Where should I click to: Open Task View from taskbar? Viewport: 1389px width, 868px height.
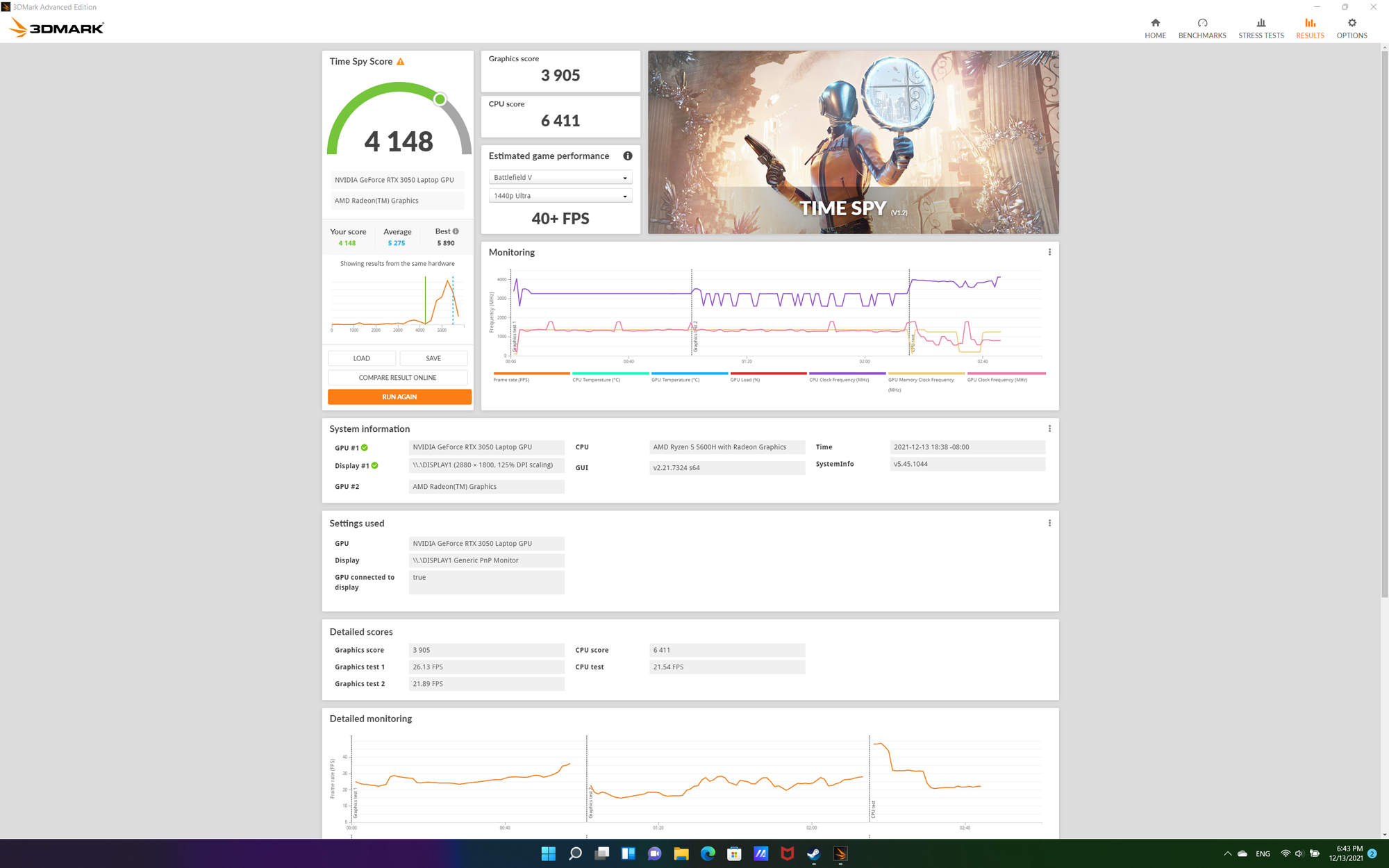click(x=601, y=853)
